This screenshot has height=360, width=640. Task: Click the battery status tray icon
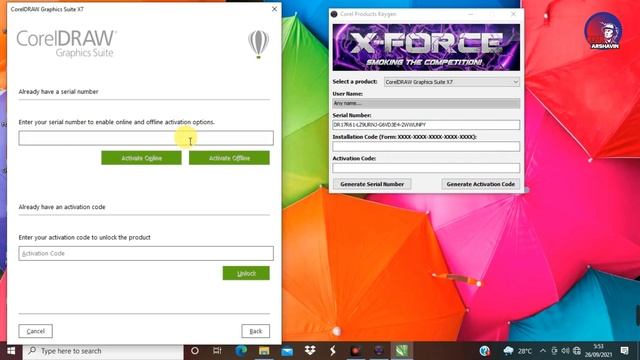point(554,351)
